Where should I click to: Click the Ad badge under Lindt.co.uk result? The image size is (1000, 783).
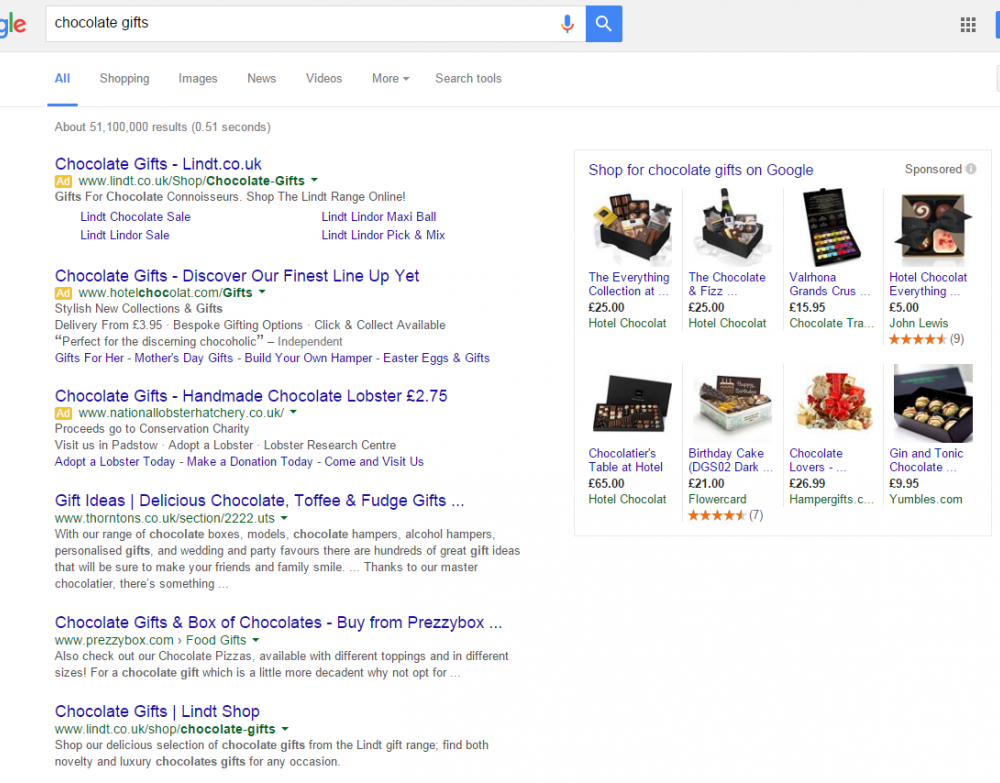tap(63, 181)
